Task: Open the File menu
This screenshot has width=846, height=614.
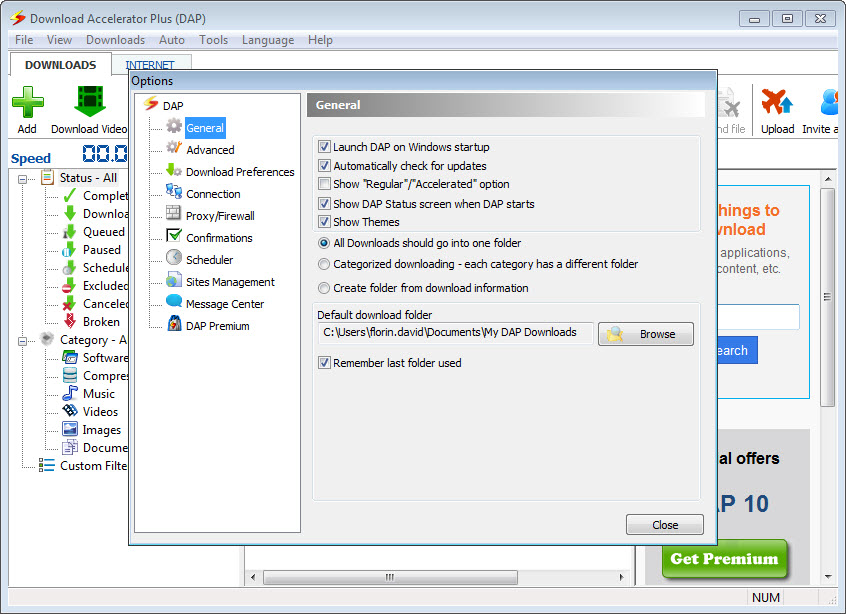Action: pyautogui.click(x=24, y=40)
